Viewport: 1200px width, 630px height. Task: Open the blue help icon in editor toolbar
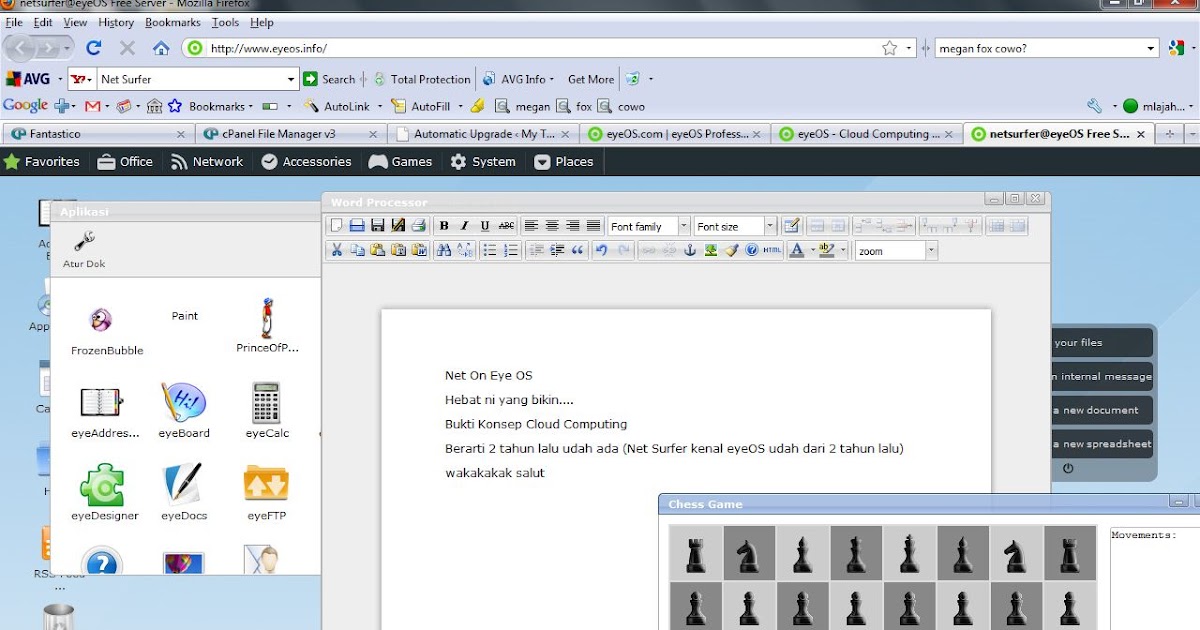751,250
